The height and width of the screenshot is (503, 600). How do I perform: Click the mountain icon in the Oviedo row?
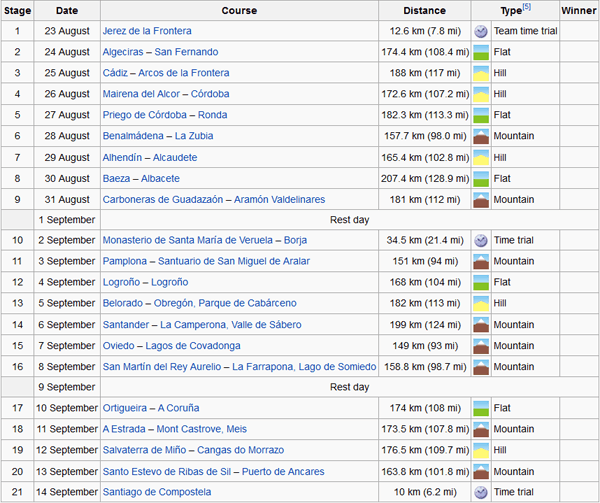[481, 346]
